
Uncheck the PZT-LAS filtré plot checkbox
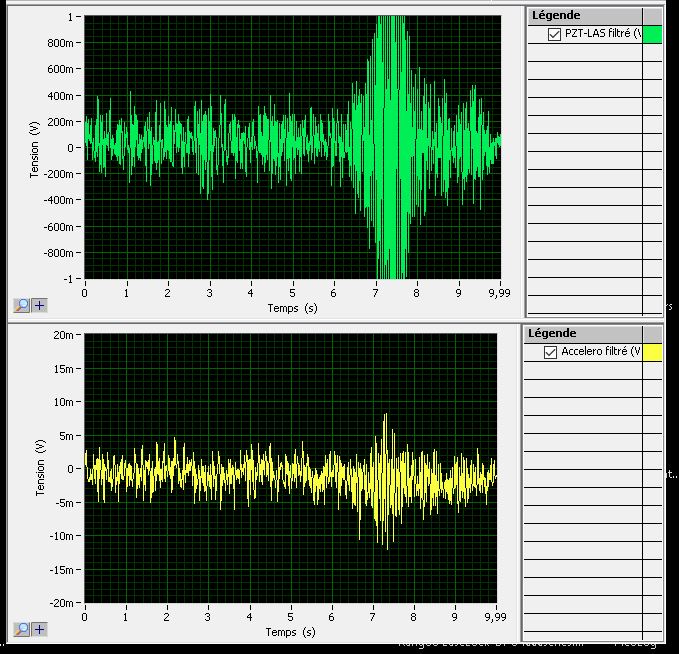coord(555,34)
